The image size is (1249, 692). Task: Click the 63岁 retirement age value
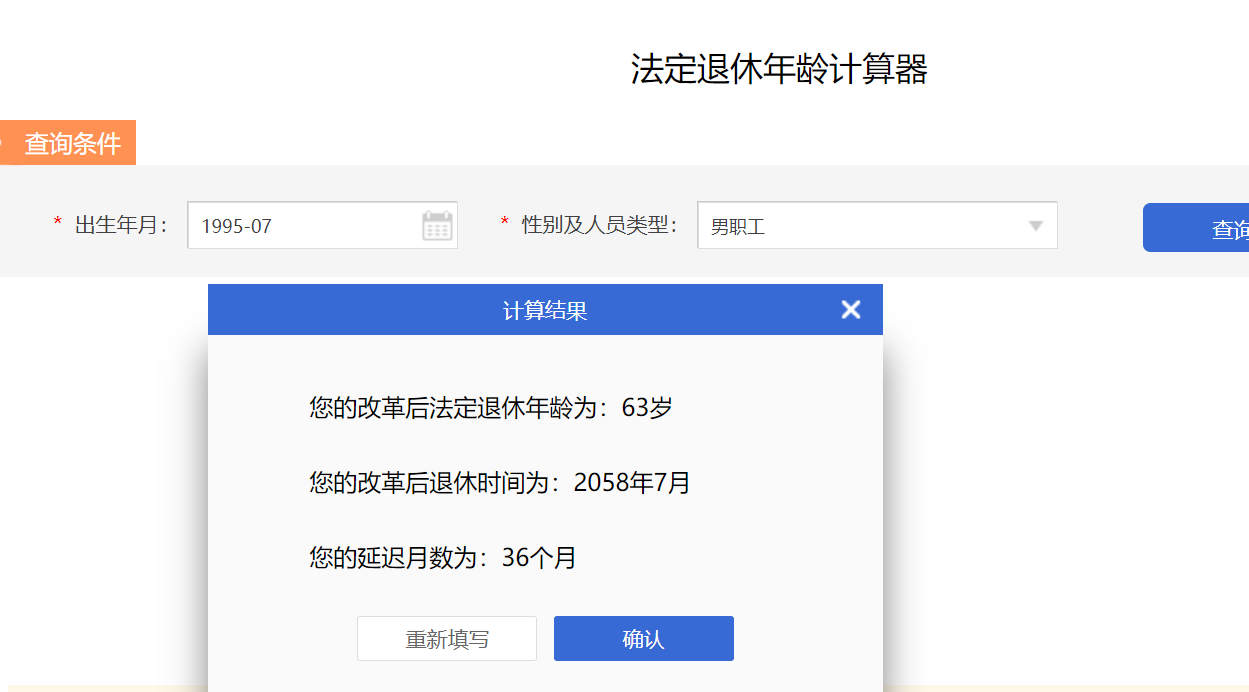(647, 408)
